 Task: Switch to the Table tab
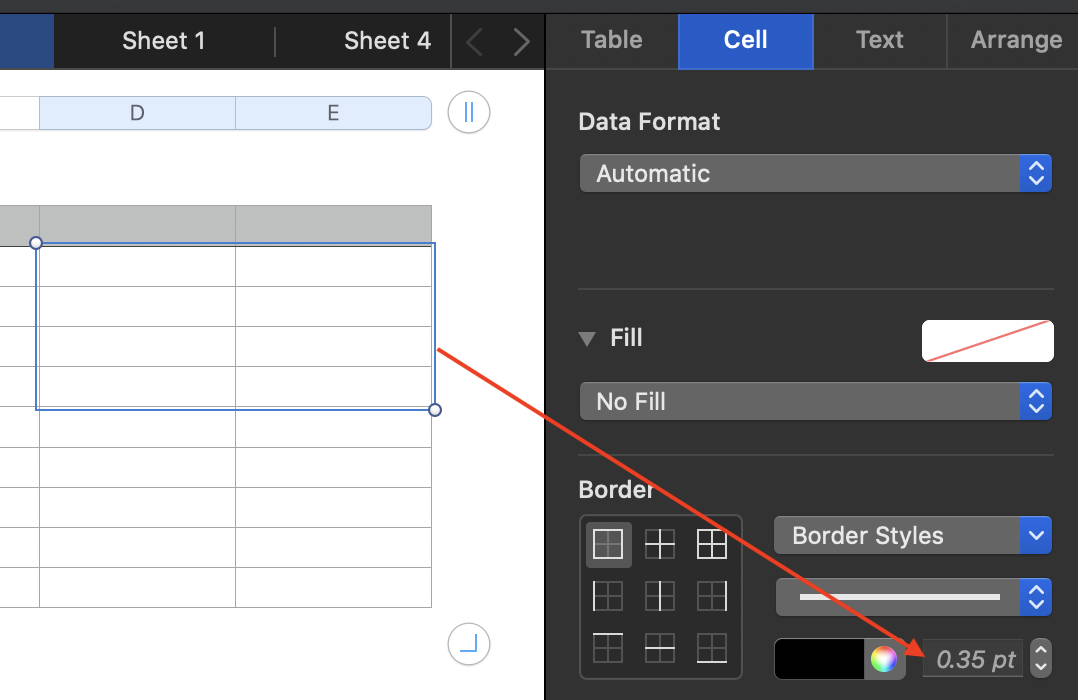[612, 40]
